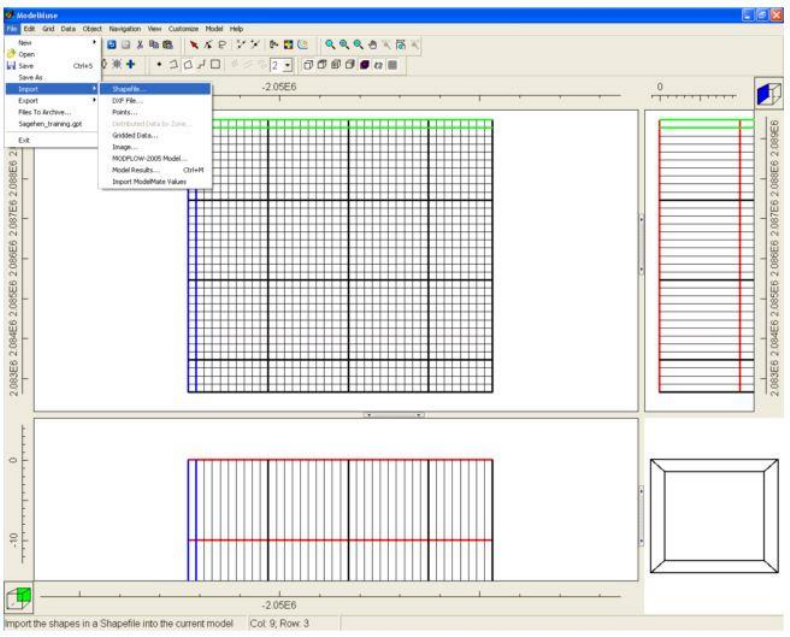Screen dimensions: 790x637
Task: Click the horizontal splitter handle between views
Action: point(393,415)
